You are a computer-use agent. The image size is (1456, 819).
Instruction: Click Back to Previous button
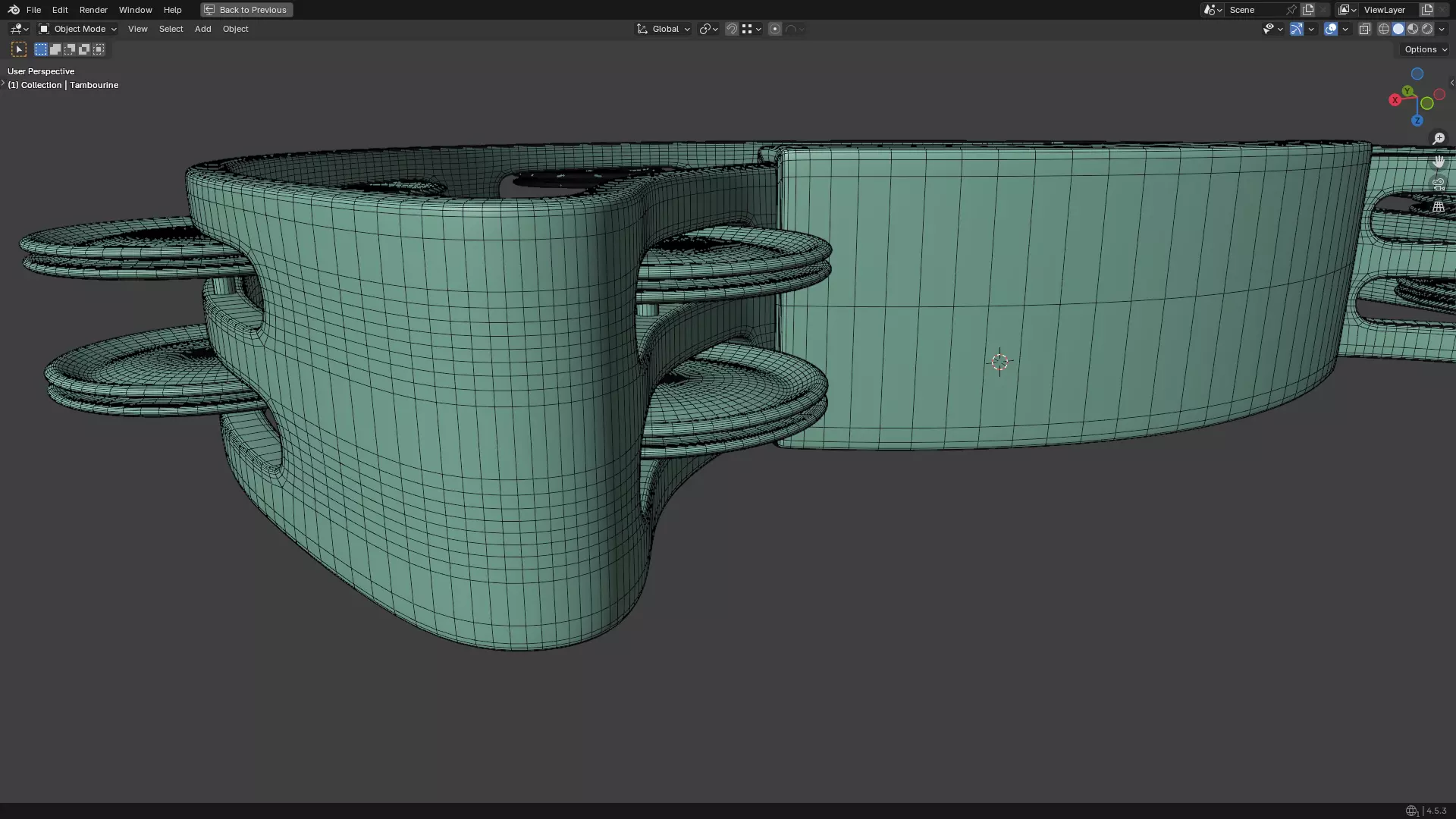point(246,10)
